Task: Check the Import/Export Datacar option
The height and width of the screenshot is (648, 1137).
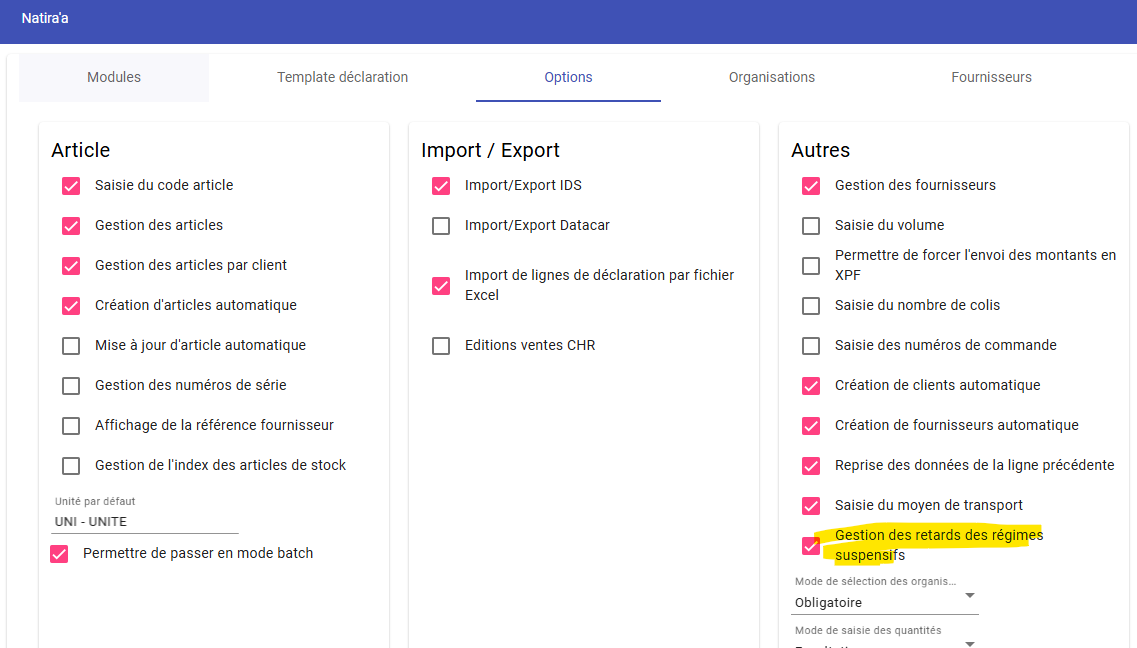Action: tap(441, 226)
